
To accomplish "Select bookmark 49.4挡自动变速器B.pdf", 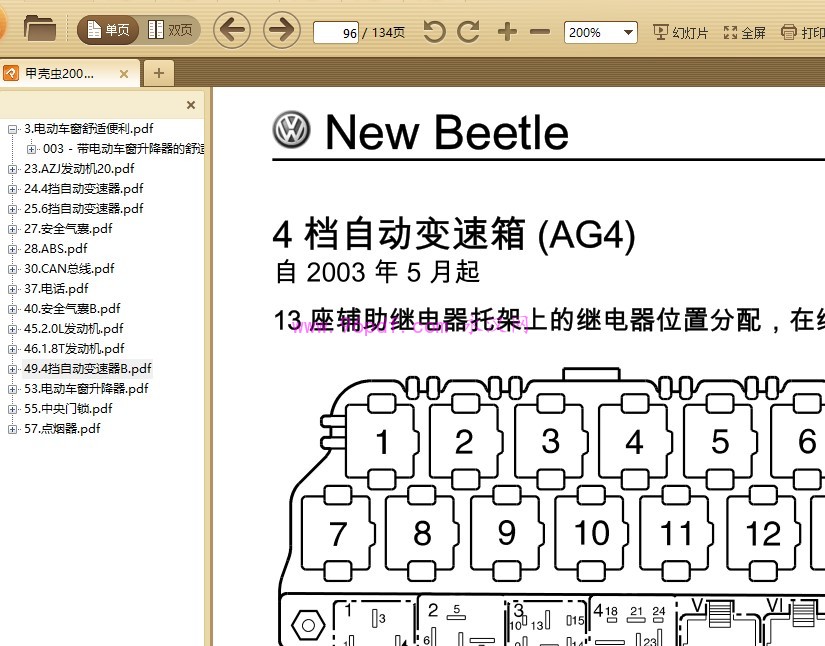I will tap(88, 369).
